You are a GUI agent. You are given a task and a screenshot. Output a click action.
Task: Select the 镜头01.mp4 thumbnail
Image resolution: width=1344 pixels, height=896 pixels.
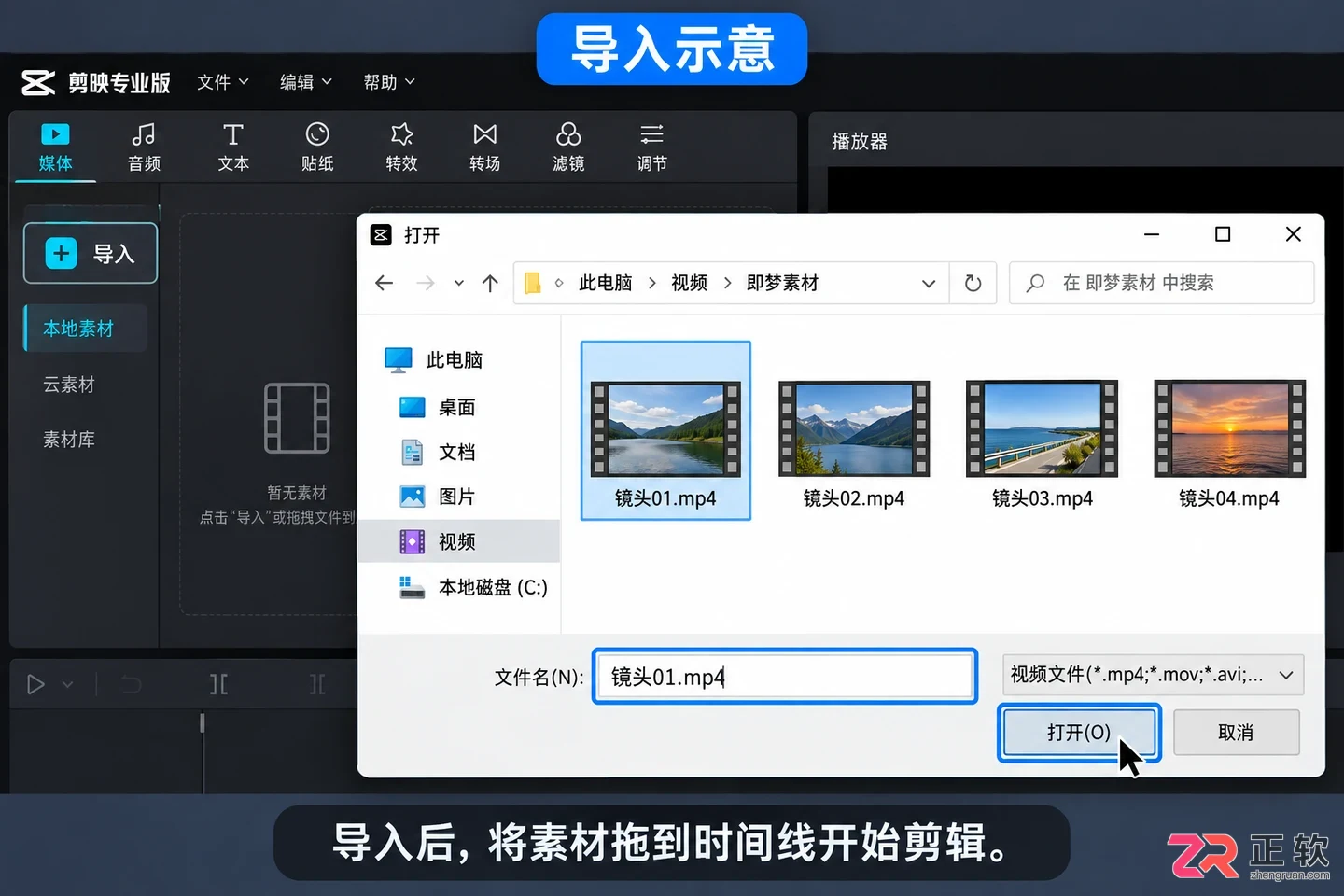pos(665,430)
